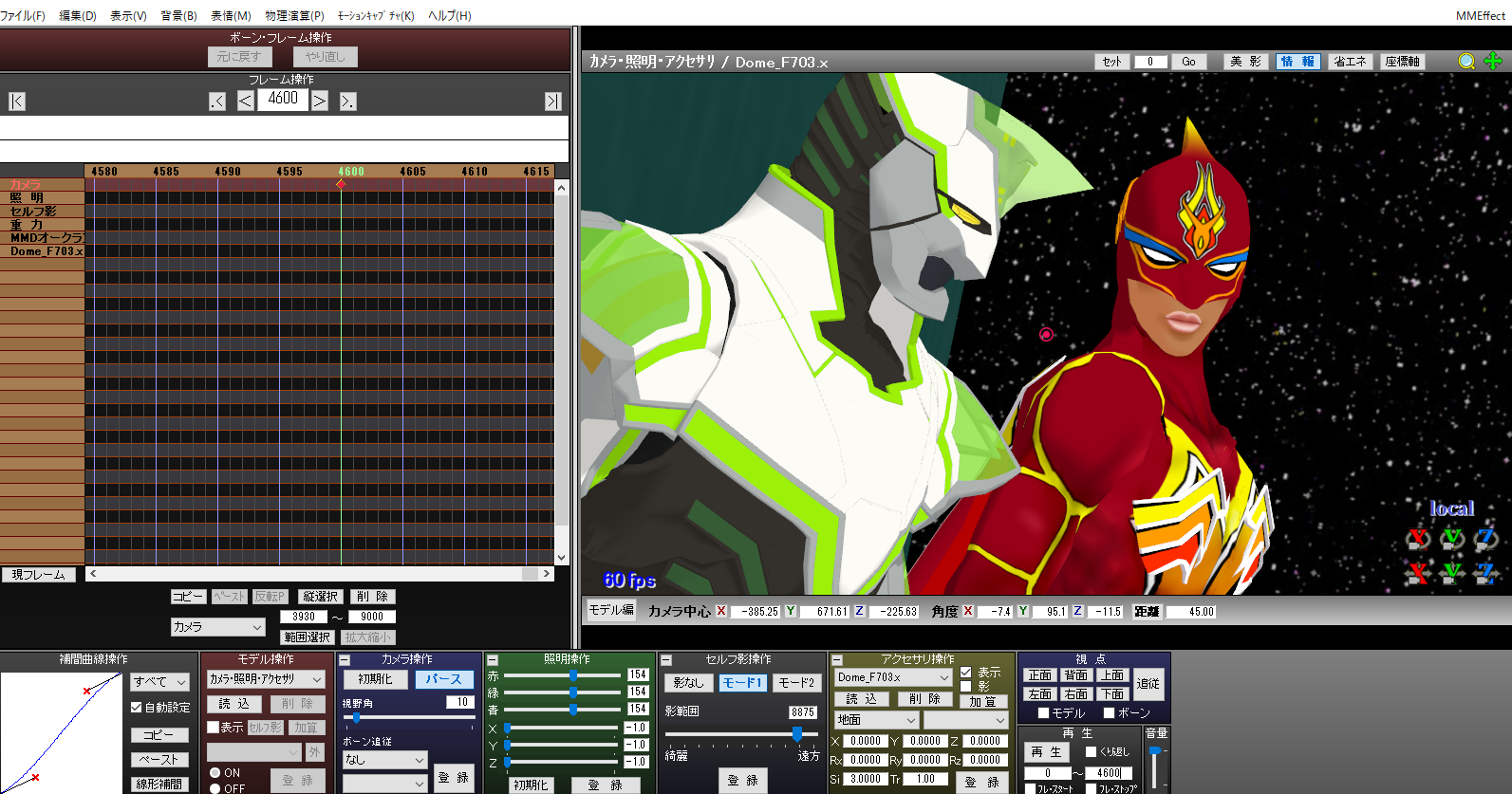Go to next keyframe button
1512x794 pixels.
[x=348, y=101]
